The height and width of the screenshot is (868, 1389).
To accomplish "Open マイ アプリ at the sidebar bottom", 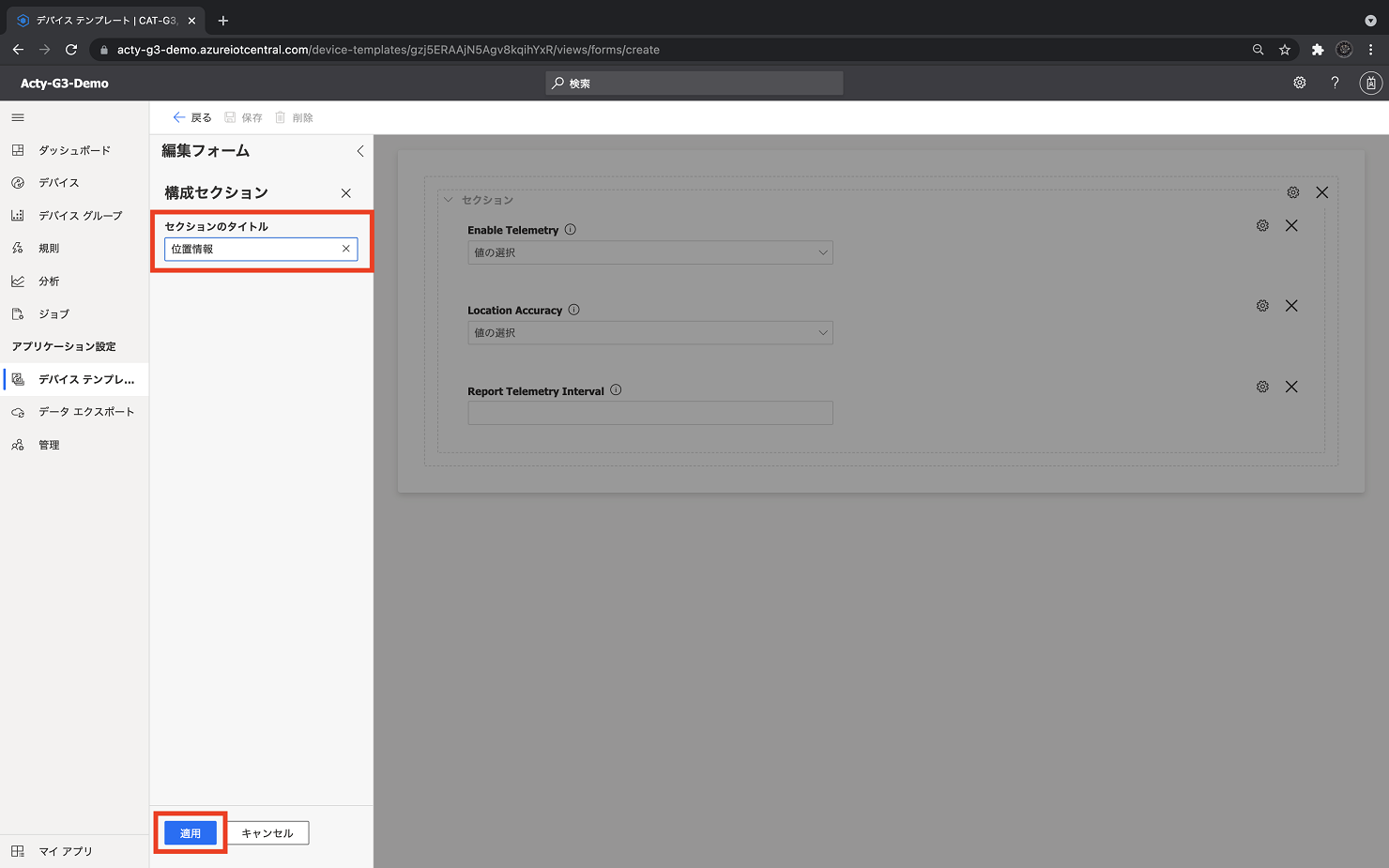I will click(74, 851).
